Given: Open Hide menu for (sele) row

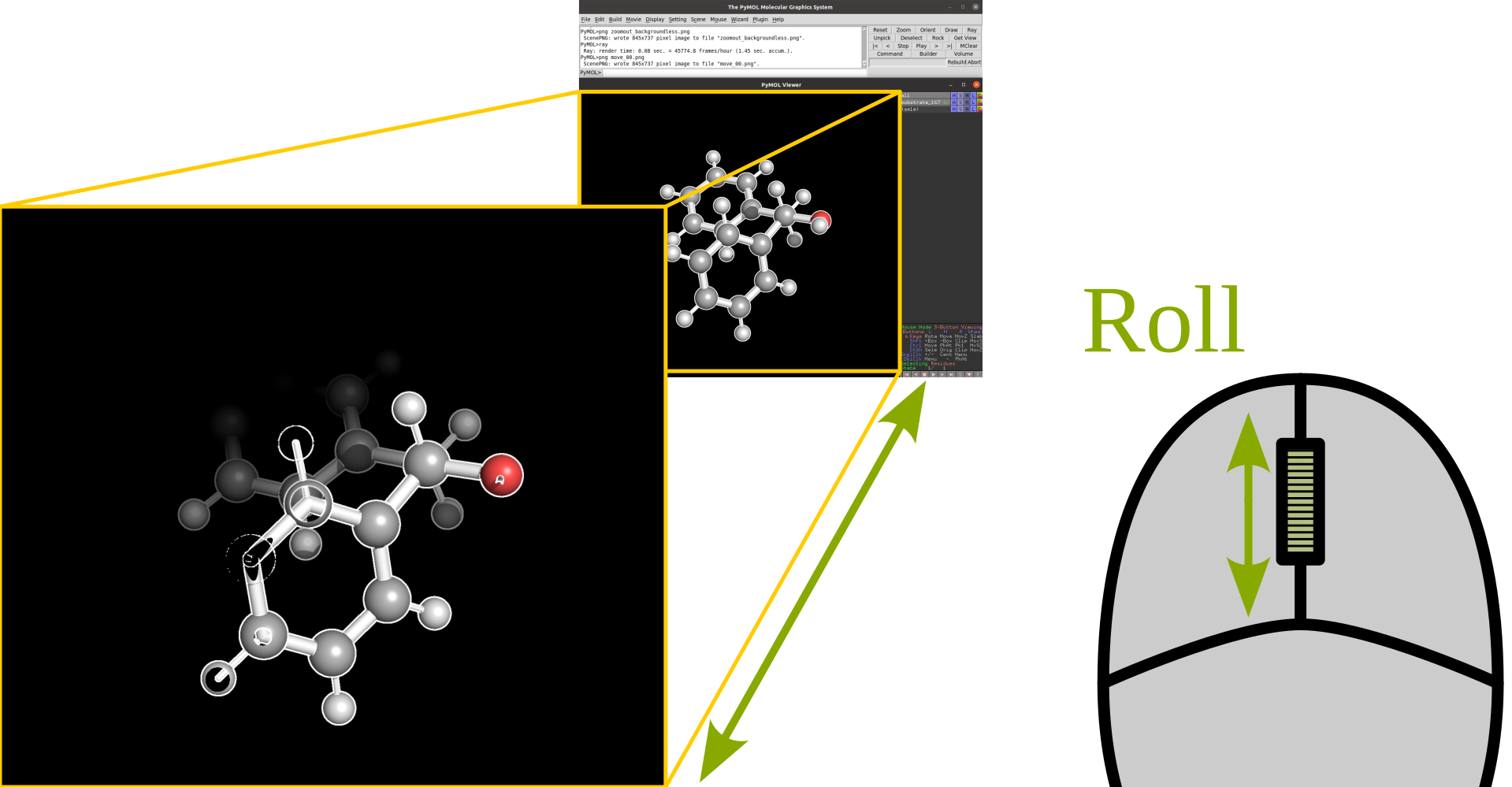Looking at the screenshot, I should tap(967, 109).
